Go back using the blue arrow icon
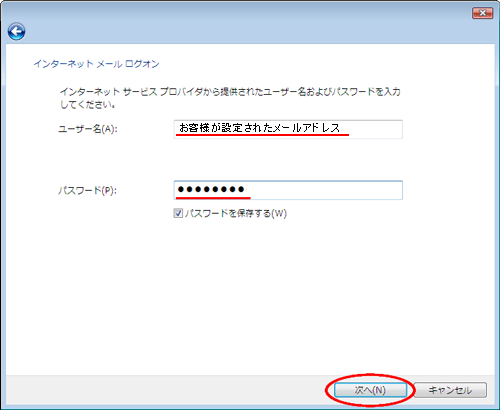The width and height of the screenshot is (500, 410). [x=16, y=32]
